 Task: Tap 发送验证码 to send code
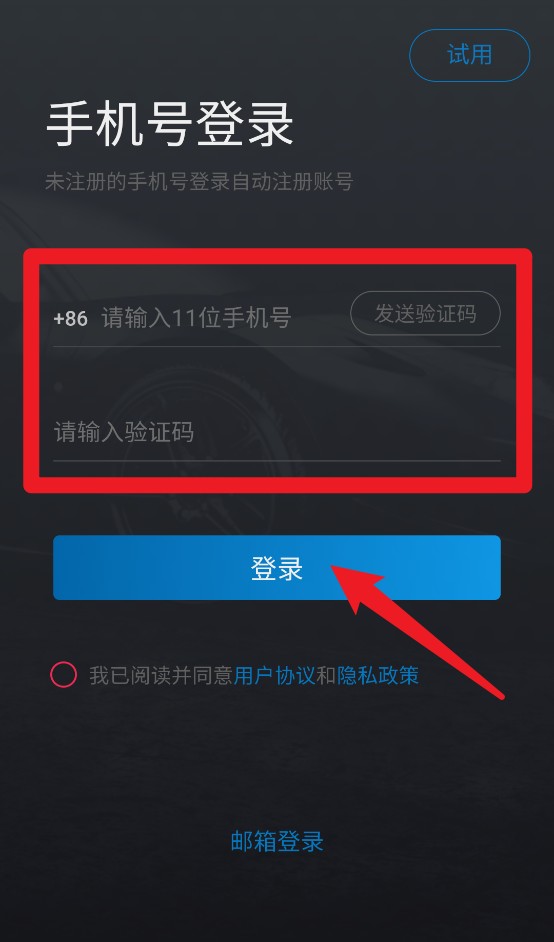(x=425, y=313)
